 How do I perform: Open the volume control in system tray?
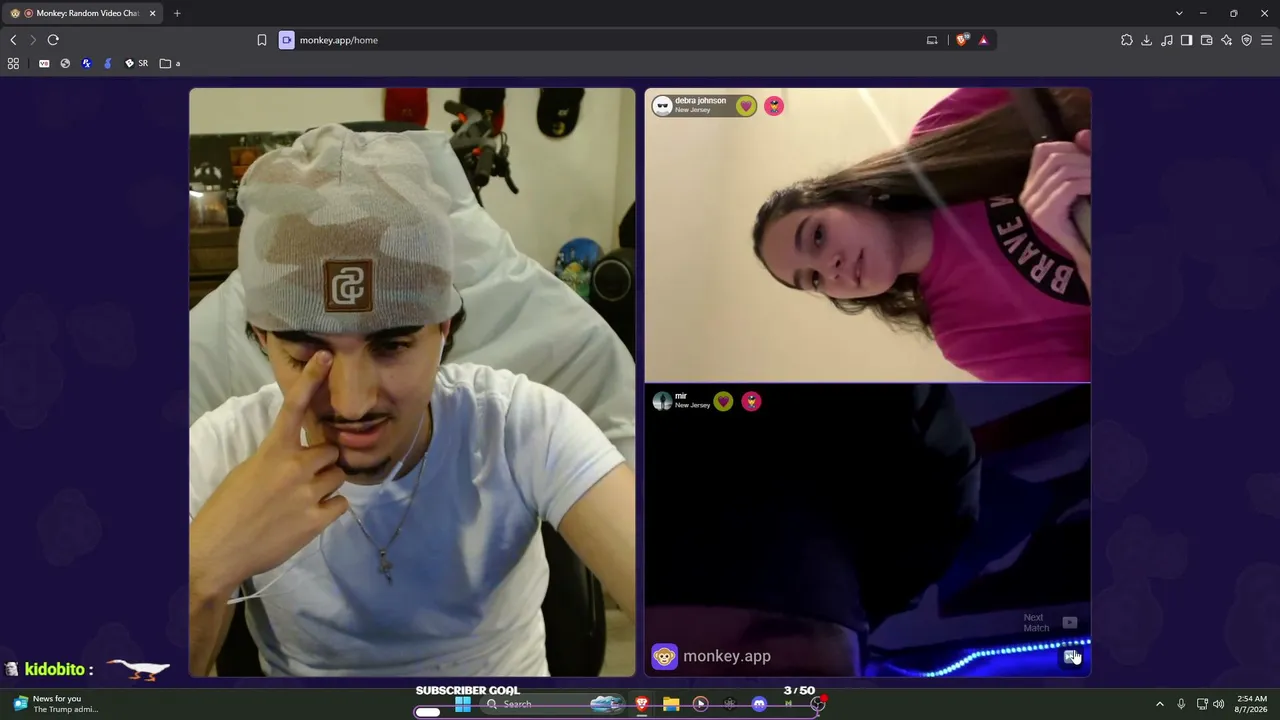[x=1218, y=704]
